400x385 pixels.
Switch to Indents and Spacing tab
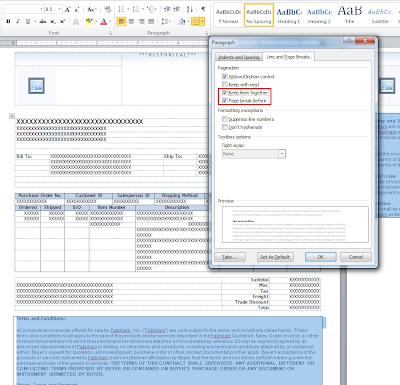(239, 57)
